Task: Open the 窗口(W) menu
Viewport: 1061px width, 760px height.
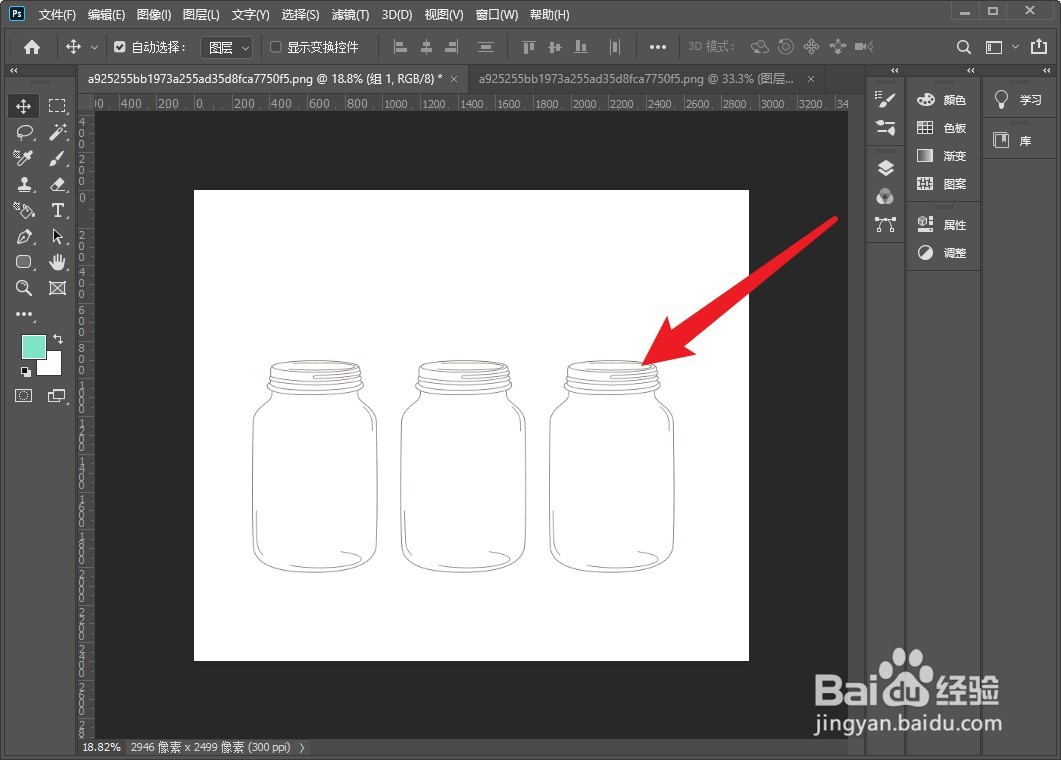Action: tap(497, 14)
